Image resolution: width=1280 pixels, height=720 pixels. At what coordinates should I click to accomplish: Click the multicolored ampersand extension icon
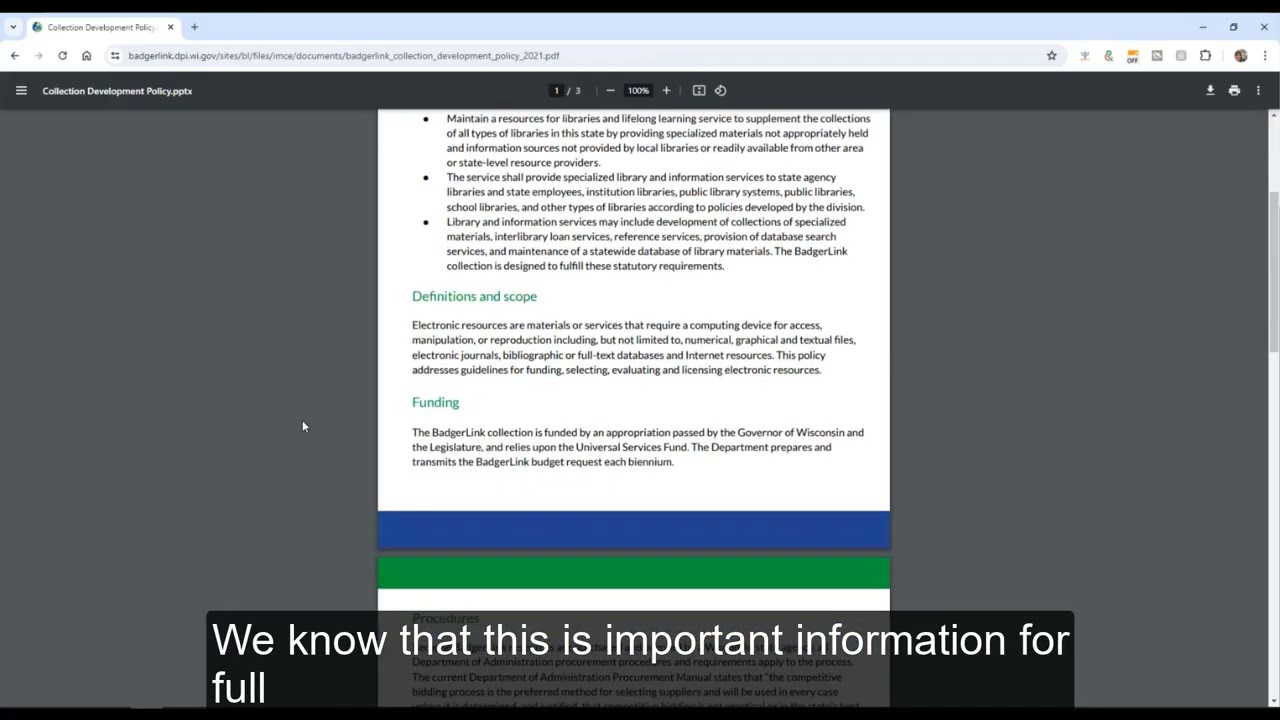[1108, 56]
